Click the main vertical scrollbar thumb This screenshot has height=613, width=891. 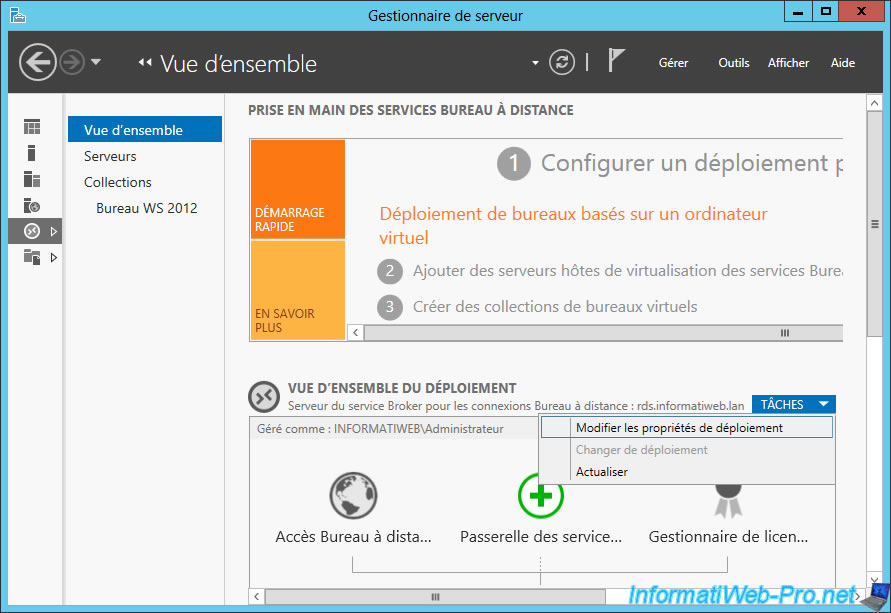coord(875,224)
